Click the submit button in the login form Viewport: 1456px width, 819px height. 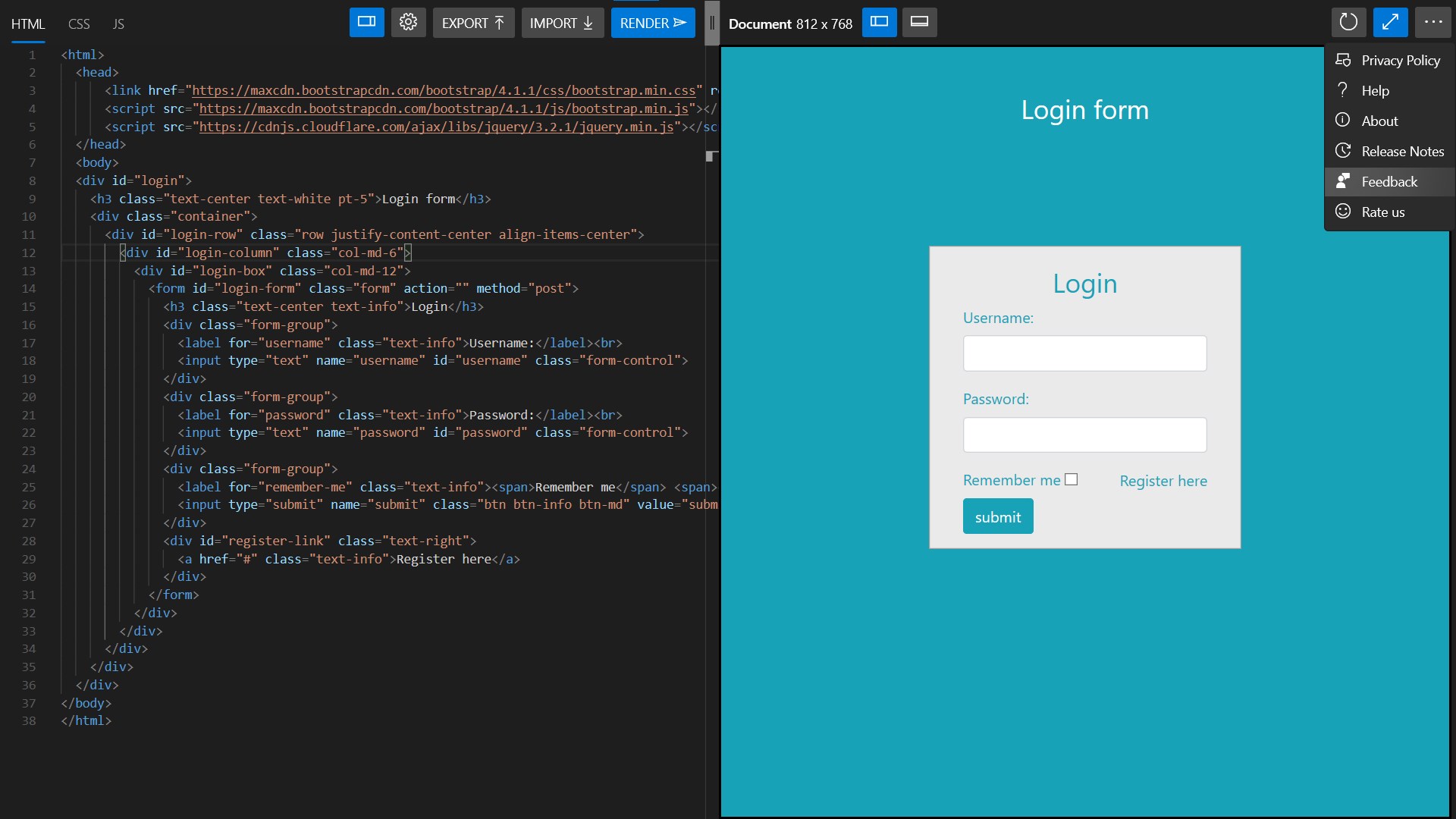click(x=997, y=516)
